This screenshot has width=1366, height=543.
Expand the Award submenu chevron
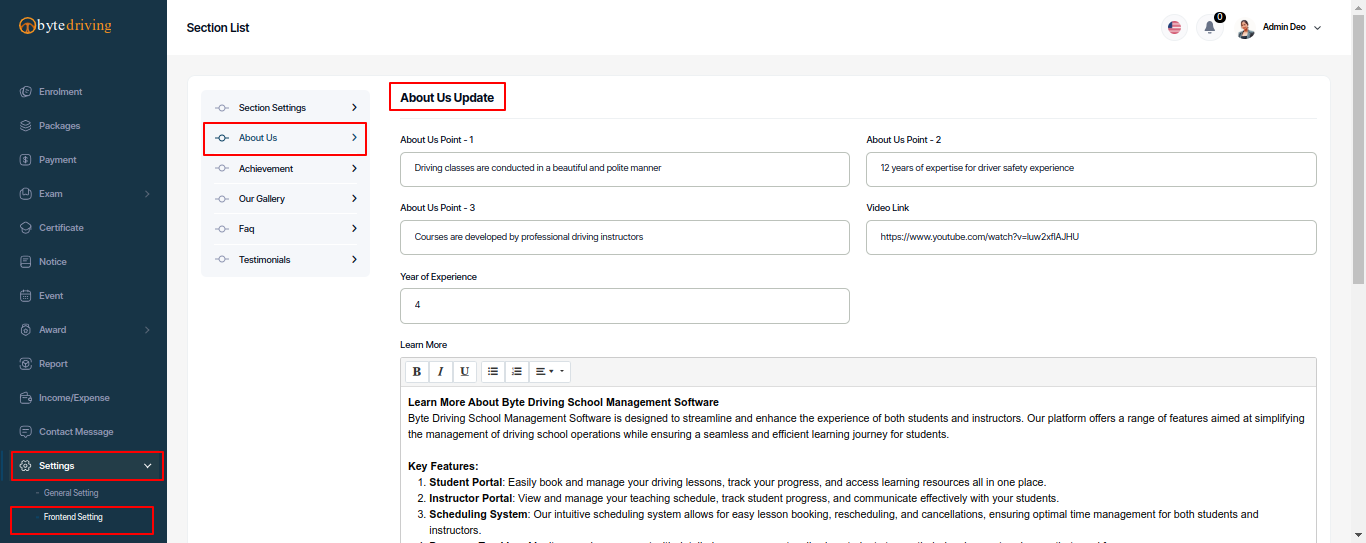click(147, 330)
